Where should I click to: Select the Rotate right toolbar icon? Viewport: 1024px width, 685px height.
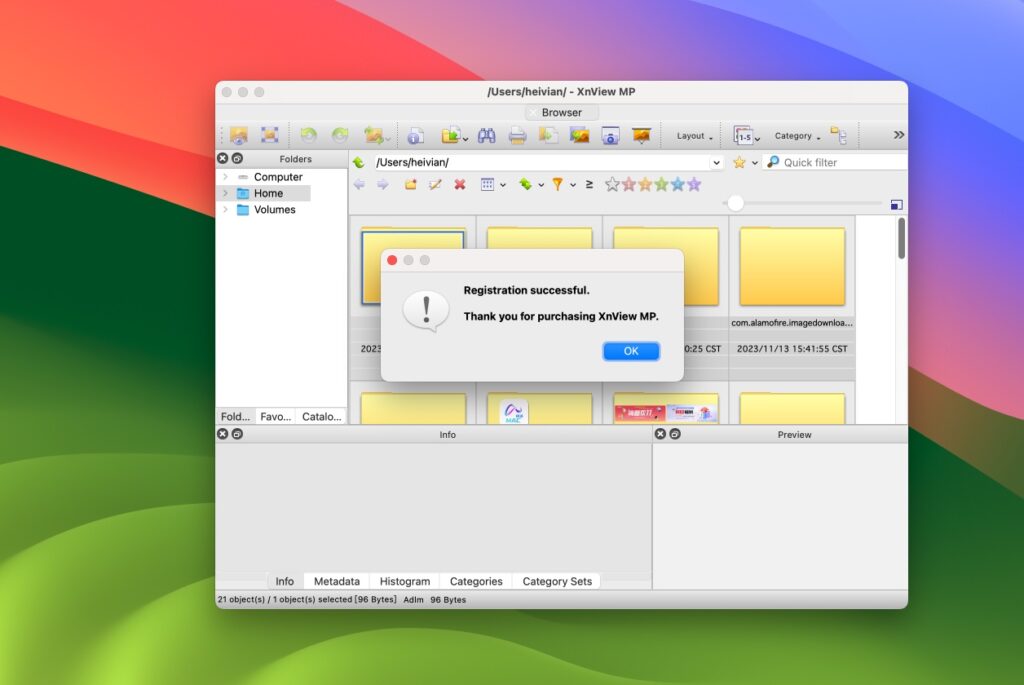339,134
